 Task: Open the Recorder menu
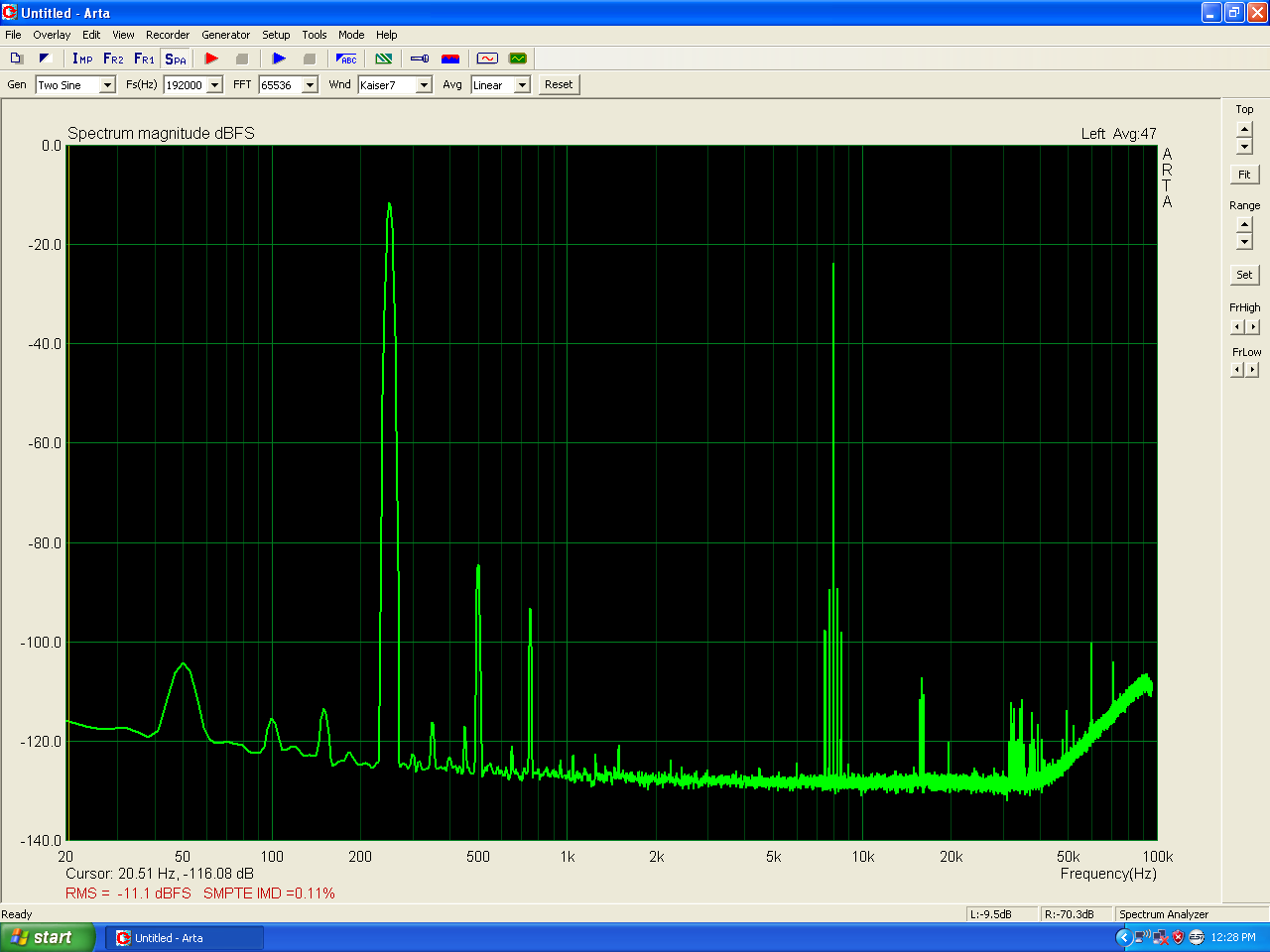click(x=168, y=35)
